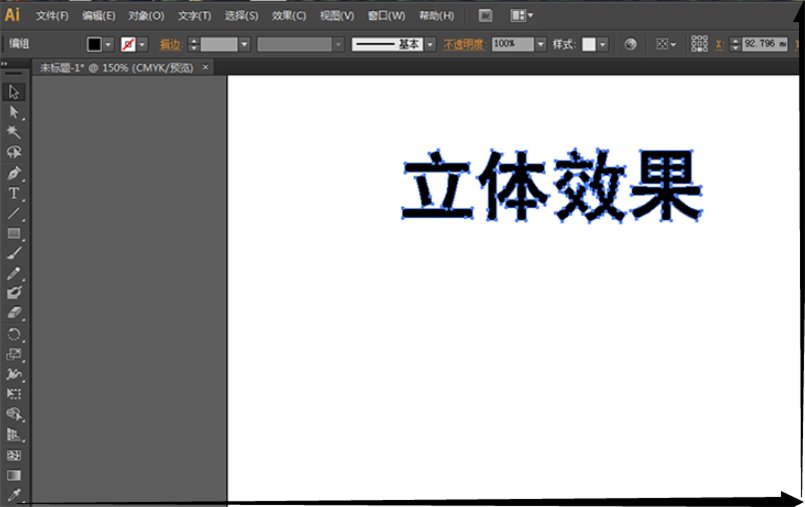
Task: Click the stroke weight input field
Action: coord(219,45)
